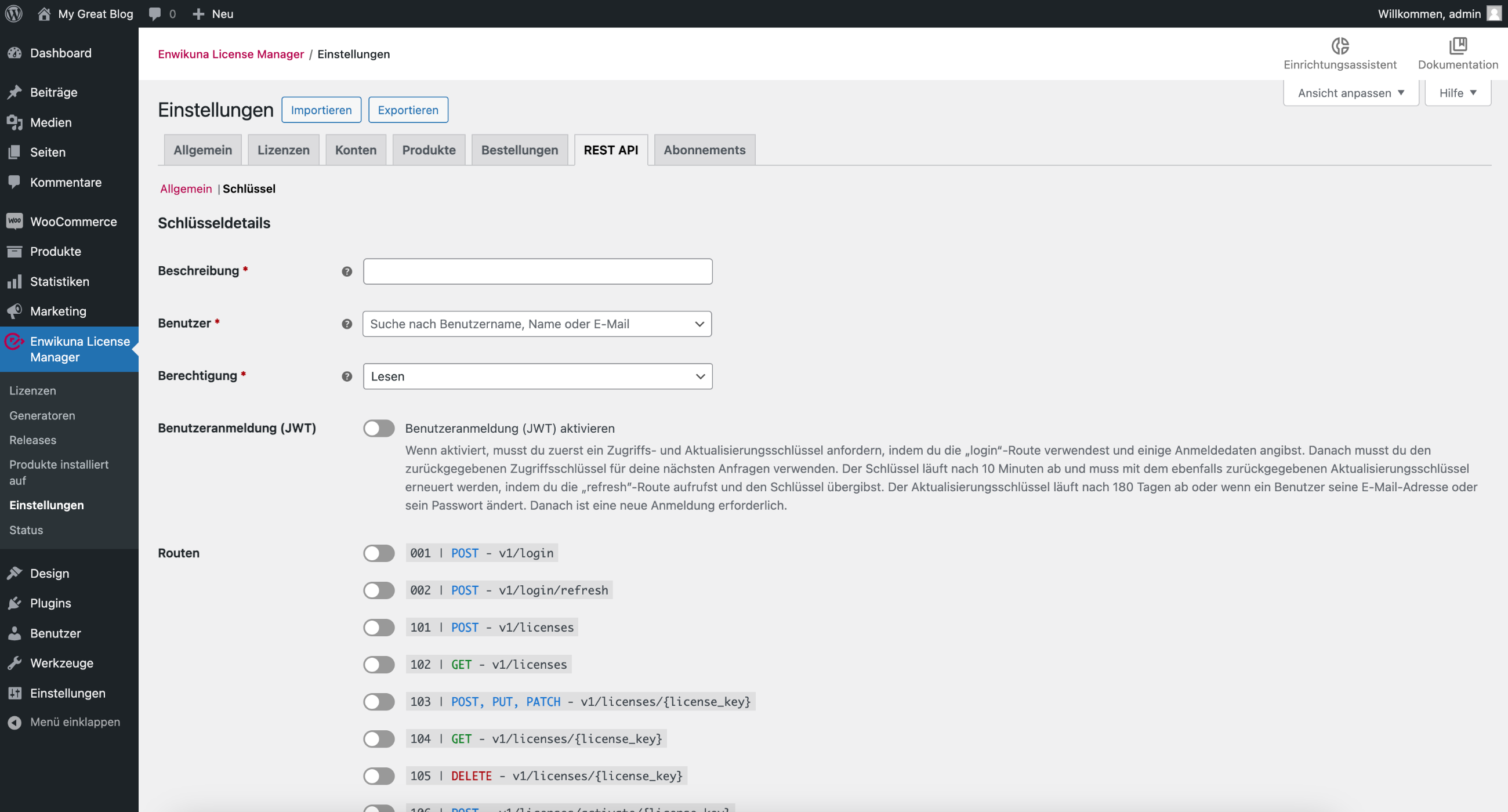
Task: Expand the Ansicht anpassen panel
Action: 1350,93
